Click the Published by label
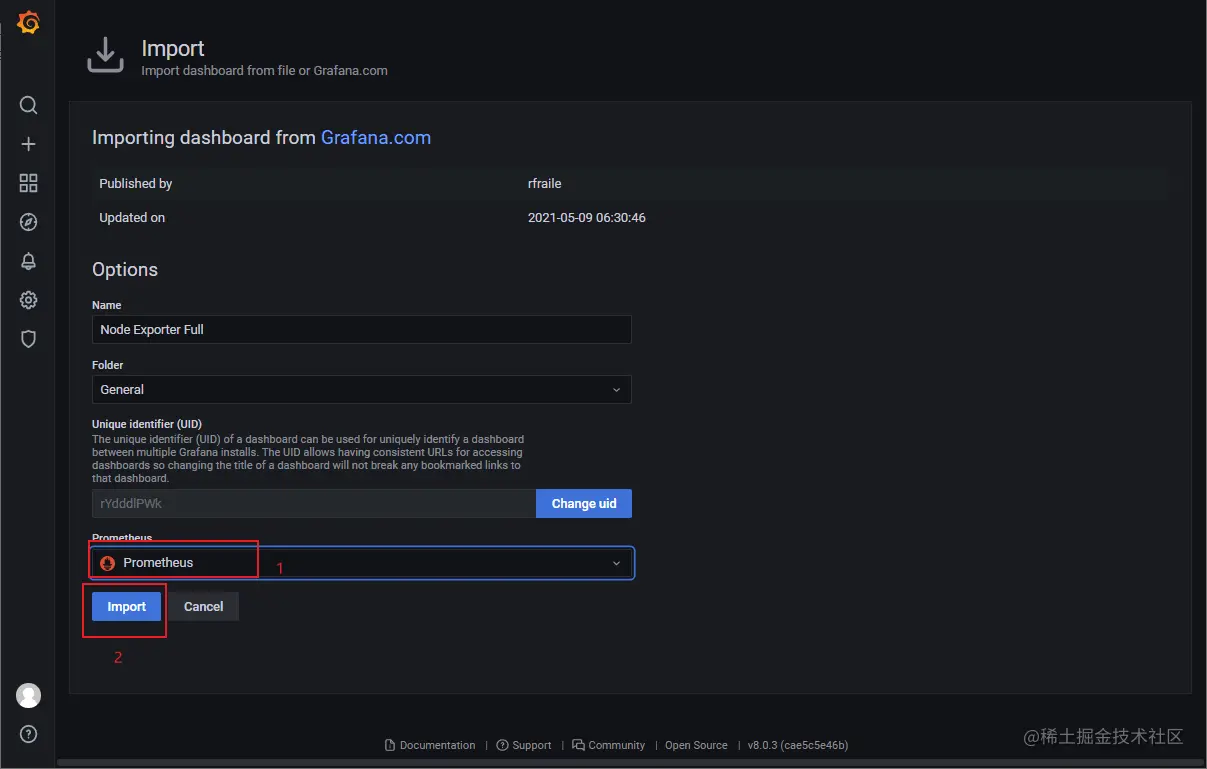The height and width of the screenshot is (769, 1207). tap(136, 183)
